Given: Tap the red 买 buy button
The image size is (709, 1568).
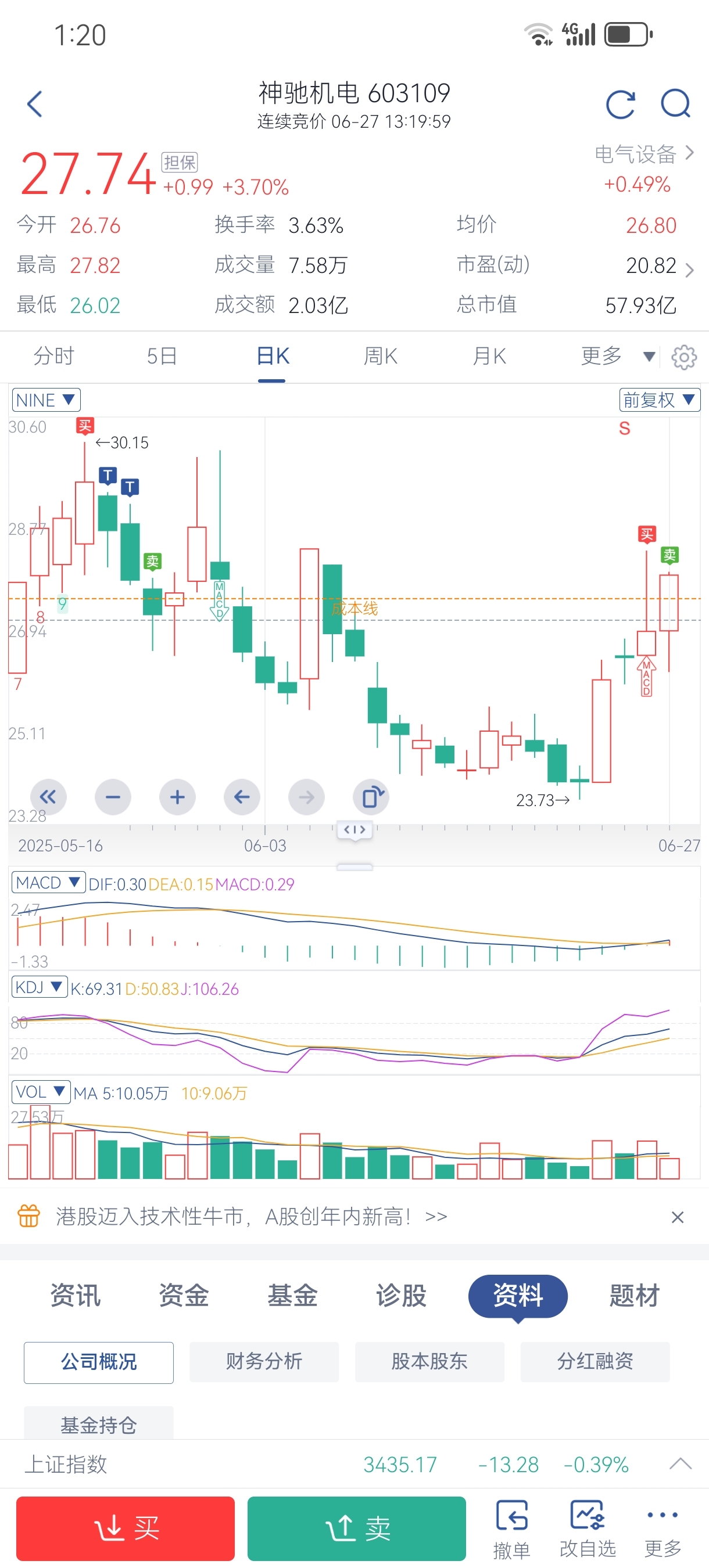Looking at the screenshot, I should click(126, 1528).
